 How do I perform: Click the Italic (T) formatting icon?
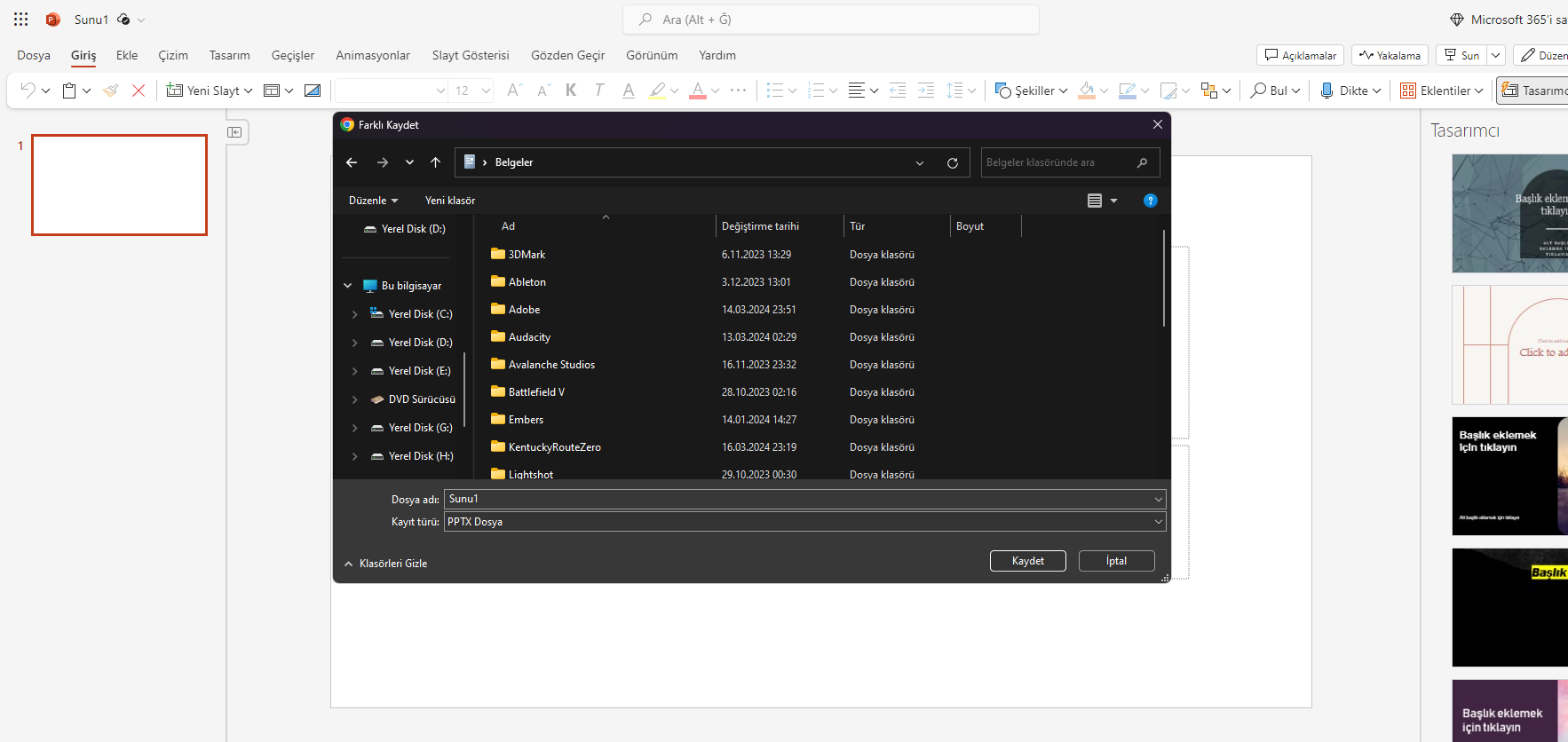tap(599, 91)
